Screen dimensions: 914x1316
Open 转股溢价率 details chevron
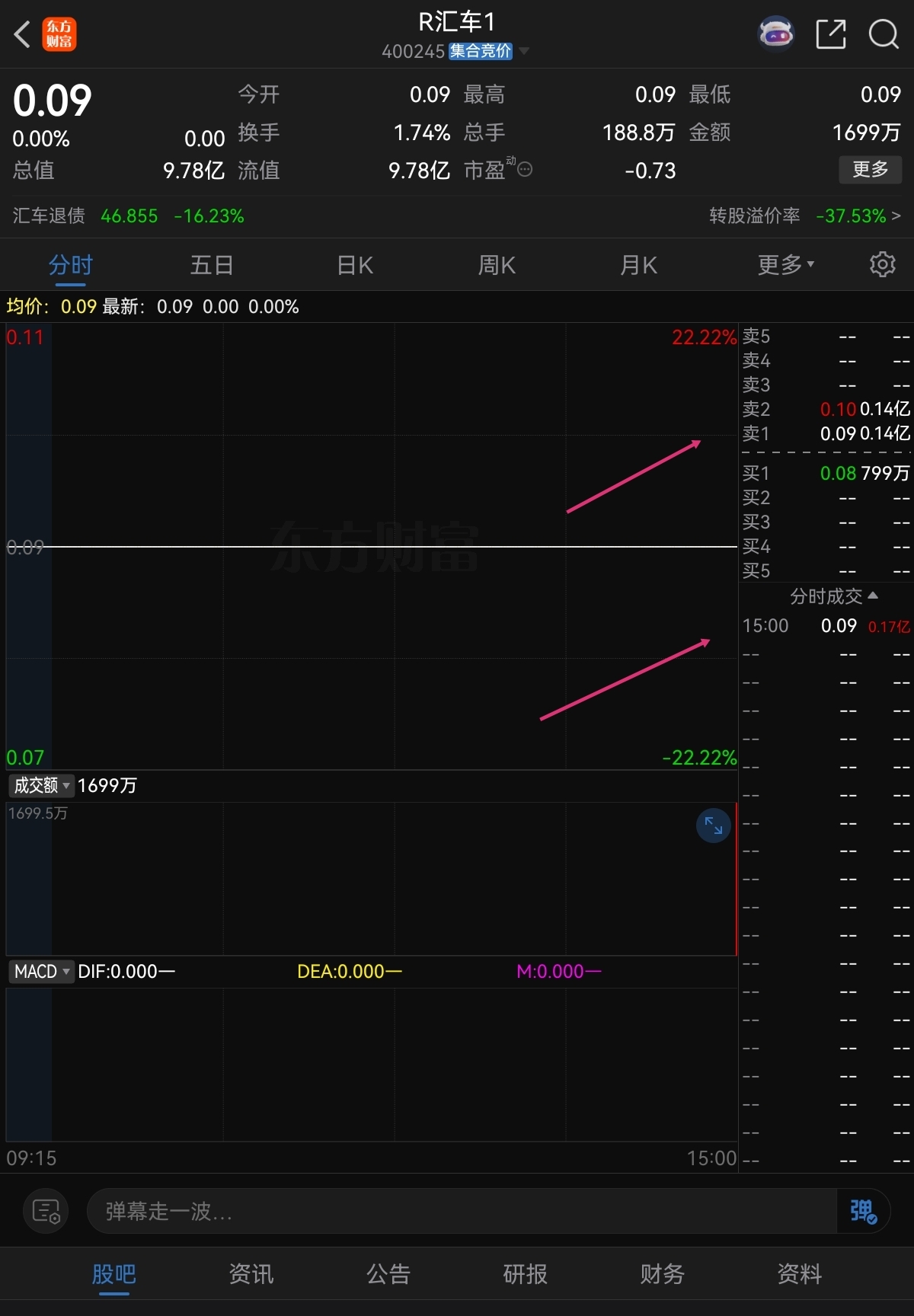click(x=896, y=216)
